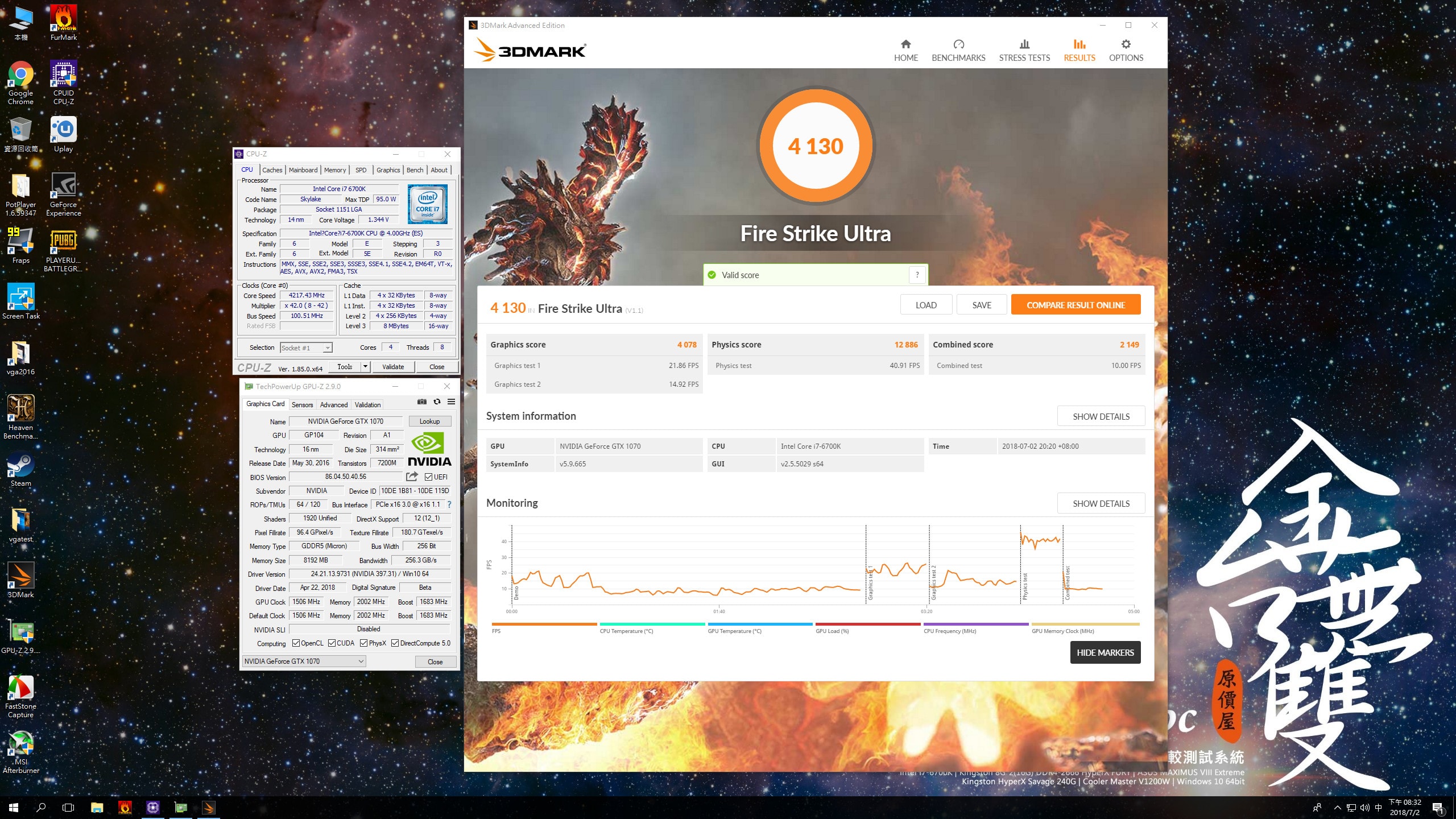Viewport: 1456px width, 819px height.
Task: Click COMPARE RESULT ONLINE button
Action: pos(1076,305)
